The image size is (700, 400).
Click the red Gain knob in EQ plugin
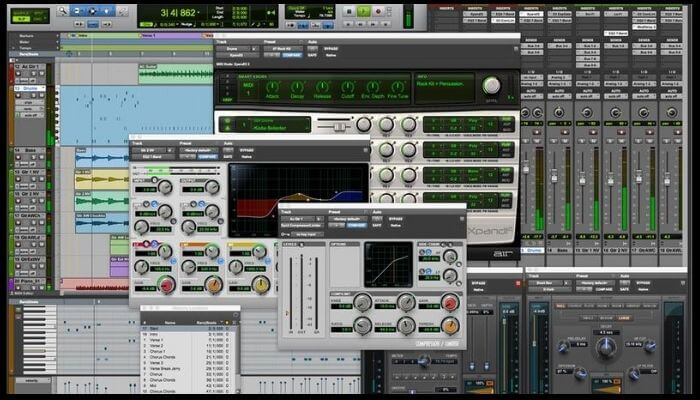(x=167, y=284)
